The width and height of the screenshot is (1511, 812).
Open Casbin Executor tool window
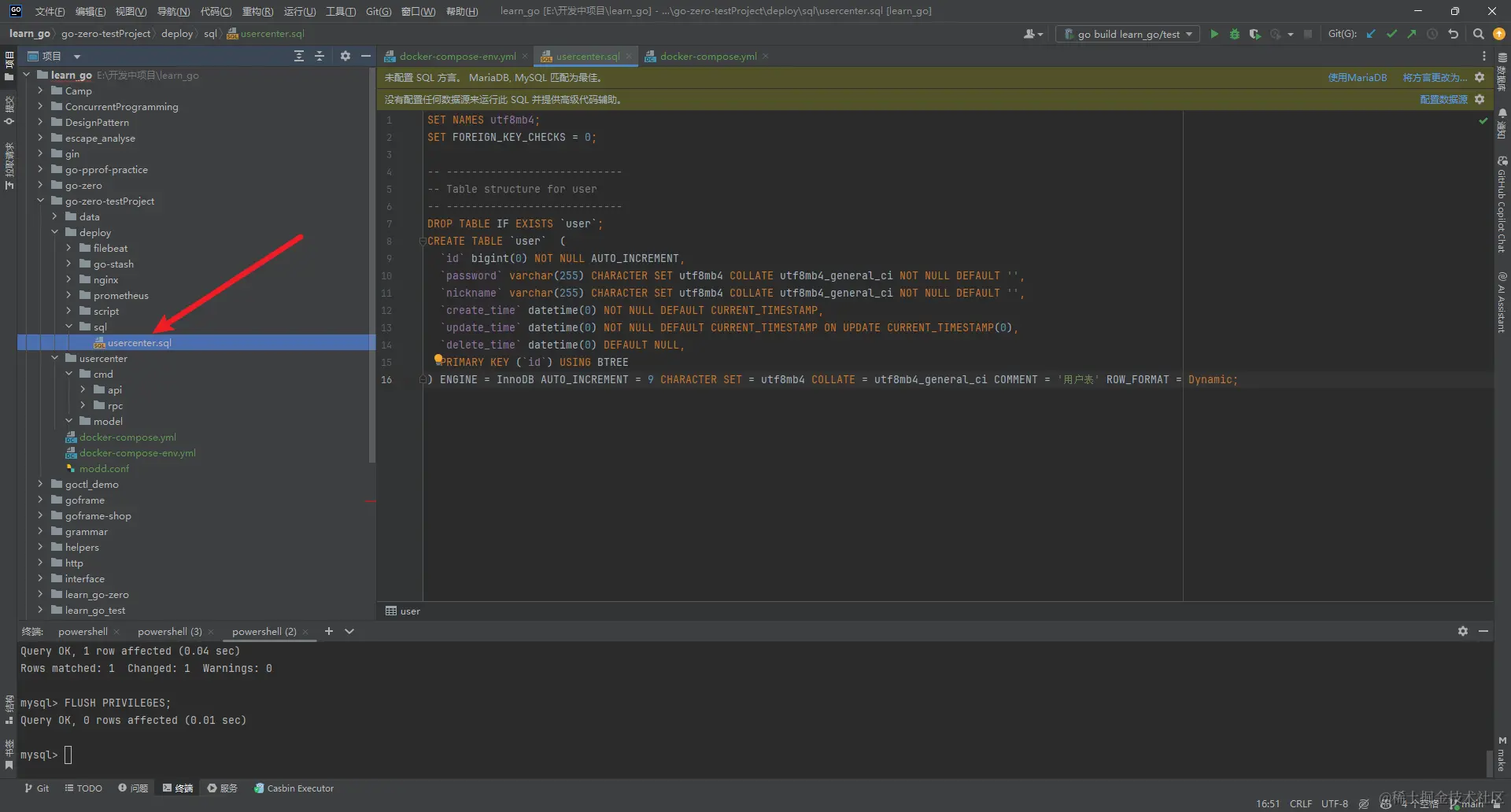294,788
